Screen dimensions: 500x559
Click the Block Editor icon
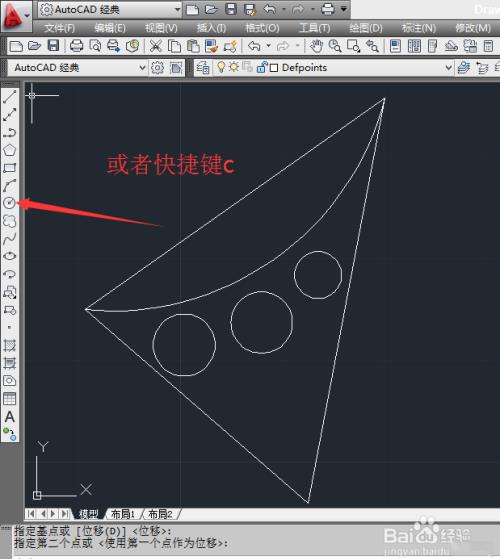[230, 46]
